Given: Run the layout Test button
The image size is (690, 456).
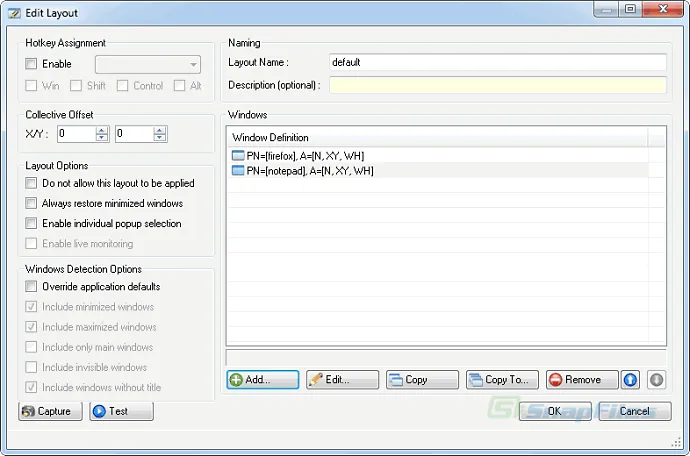Looking at the screenshot, I should (x=121, y=411).
